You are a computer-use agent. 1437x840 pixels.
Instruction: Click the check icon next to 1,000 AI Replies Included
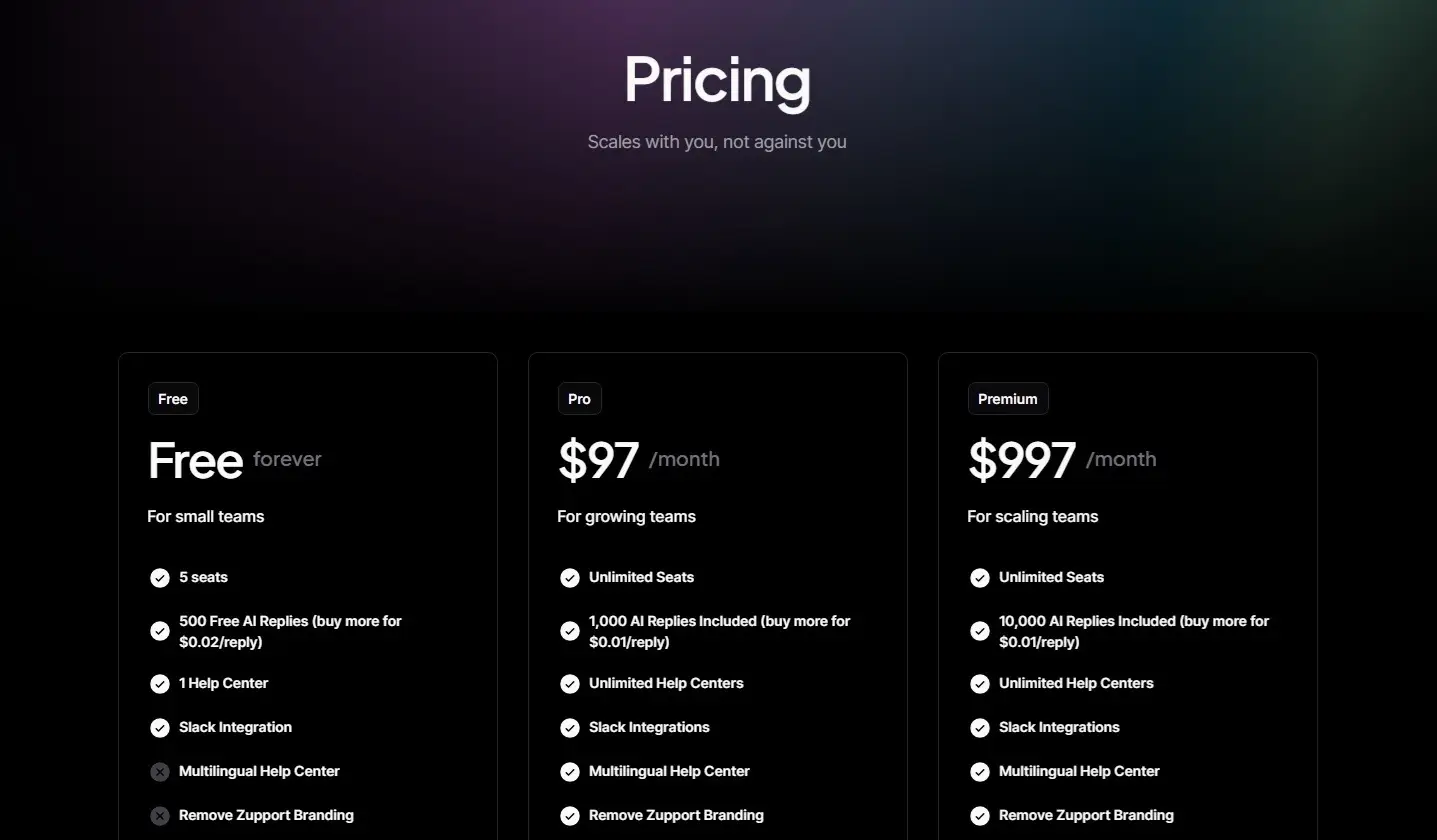(569, 631)
